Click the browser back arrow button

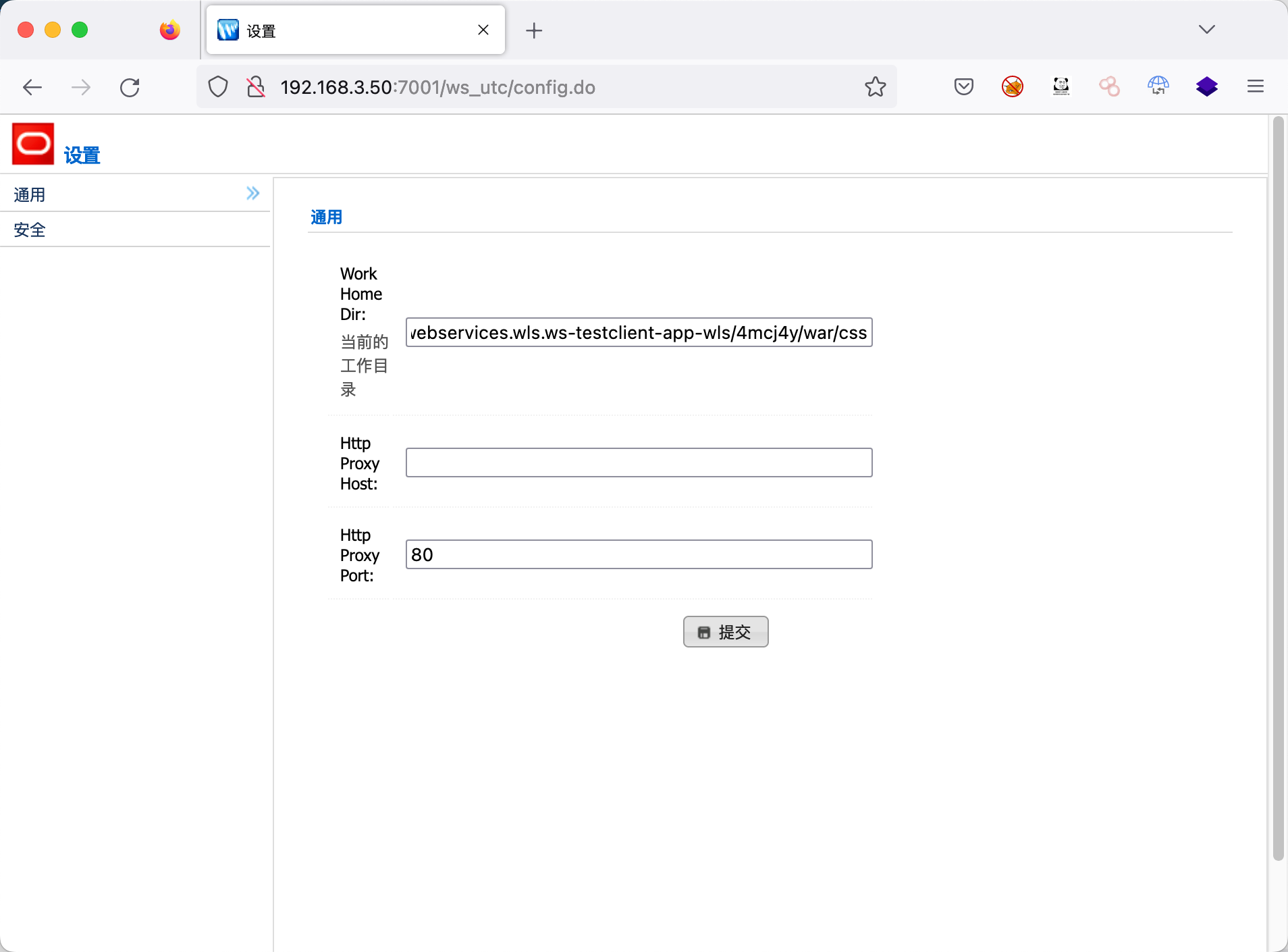(32, 87)
